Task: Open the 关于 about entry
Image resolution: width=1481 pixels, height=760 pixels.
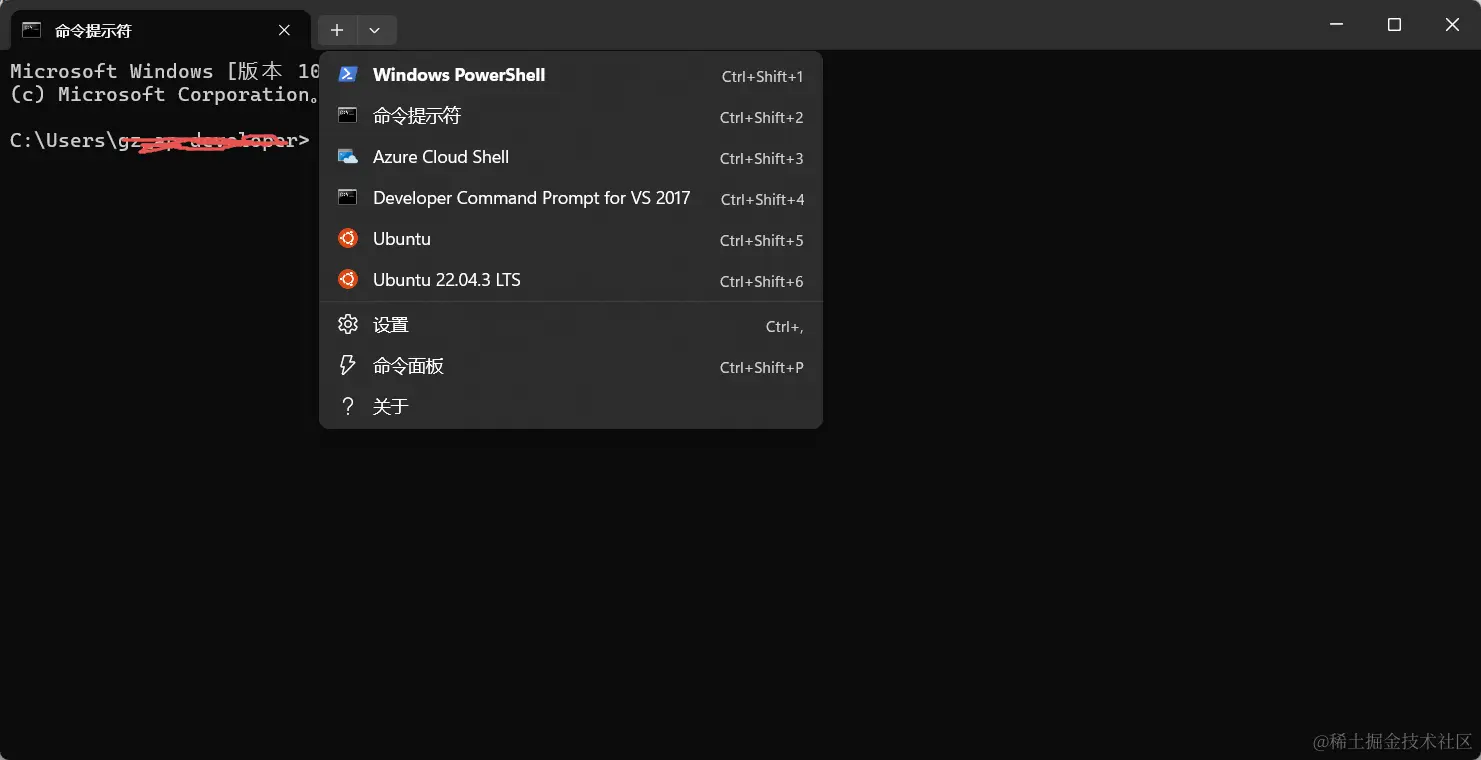Action: point(571,406)
